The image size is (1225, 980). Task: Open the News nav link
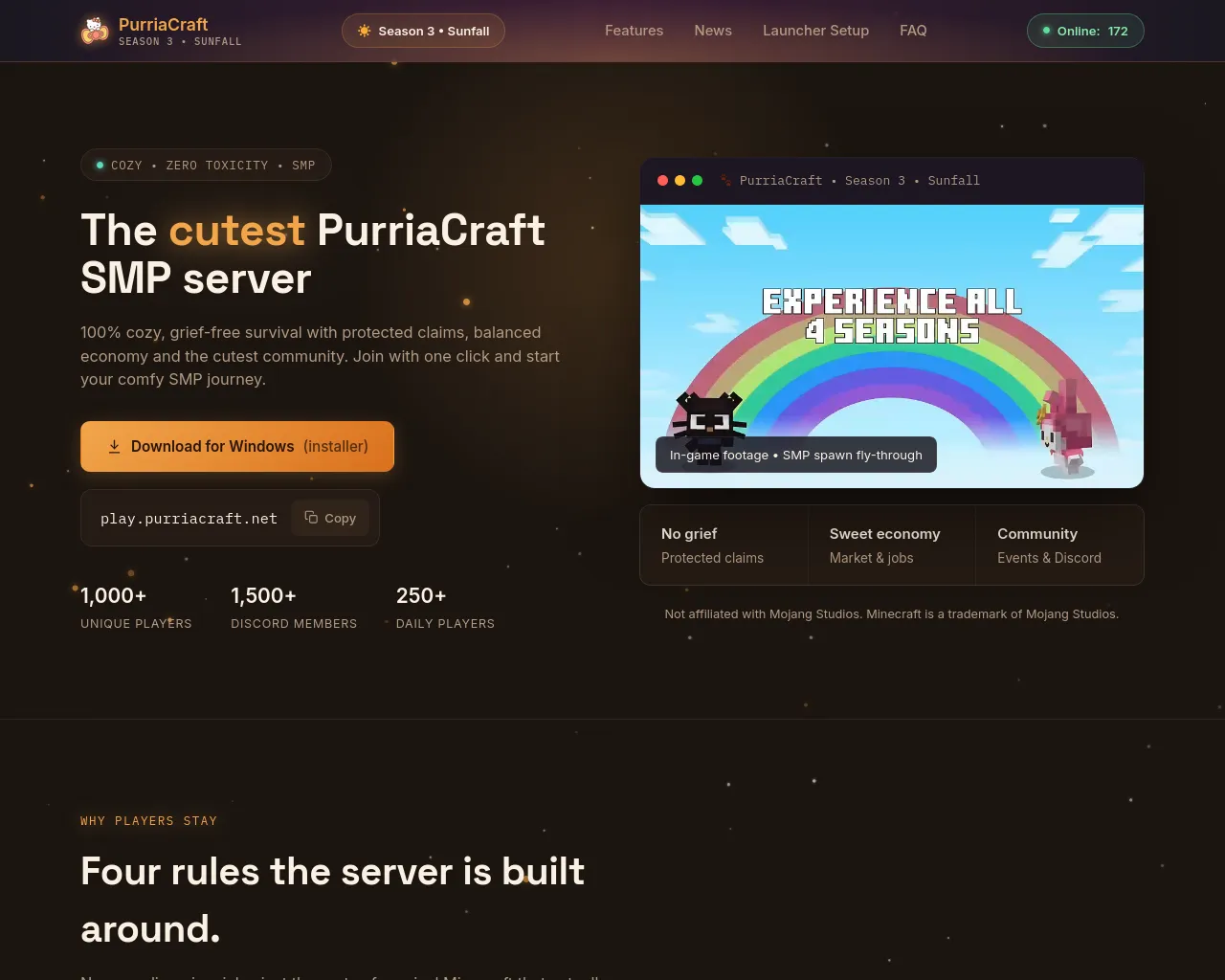713,31
